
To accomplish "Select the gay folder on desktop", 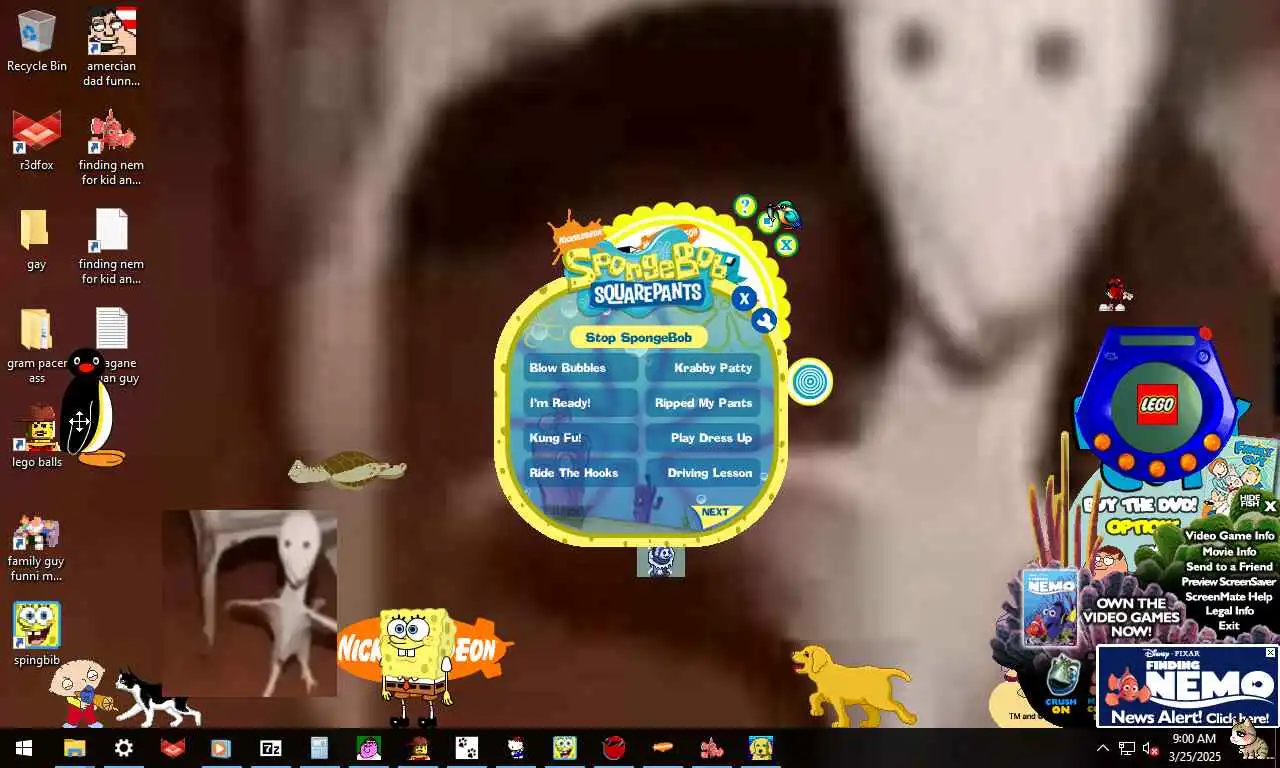I will [36, 240].
